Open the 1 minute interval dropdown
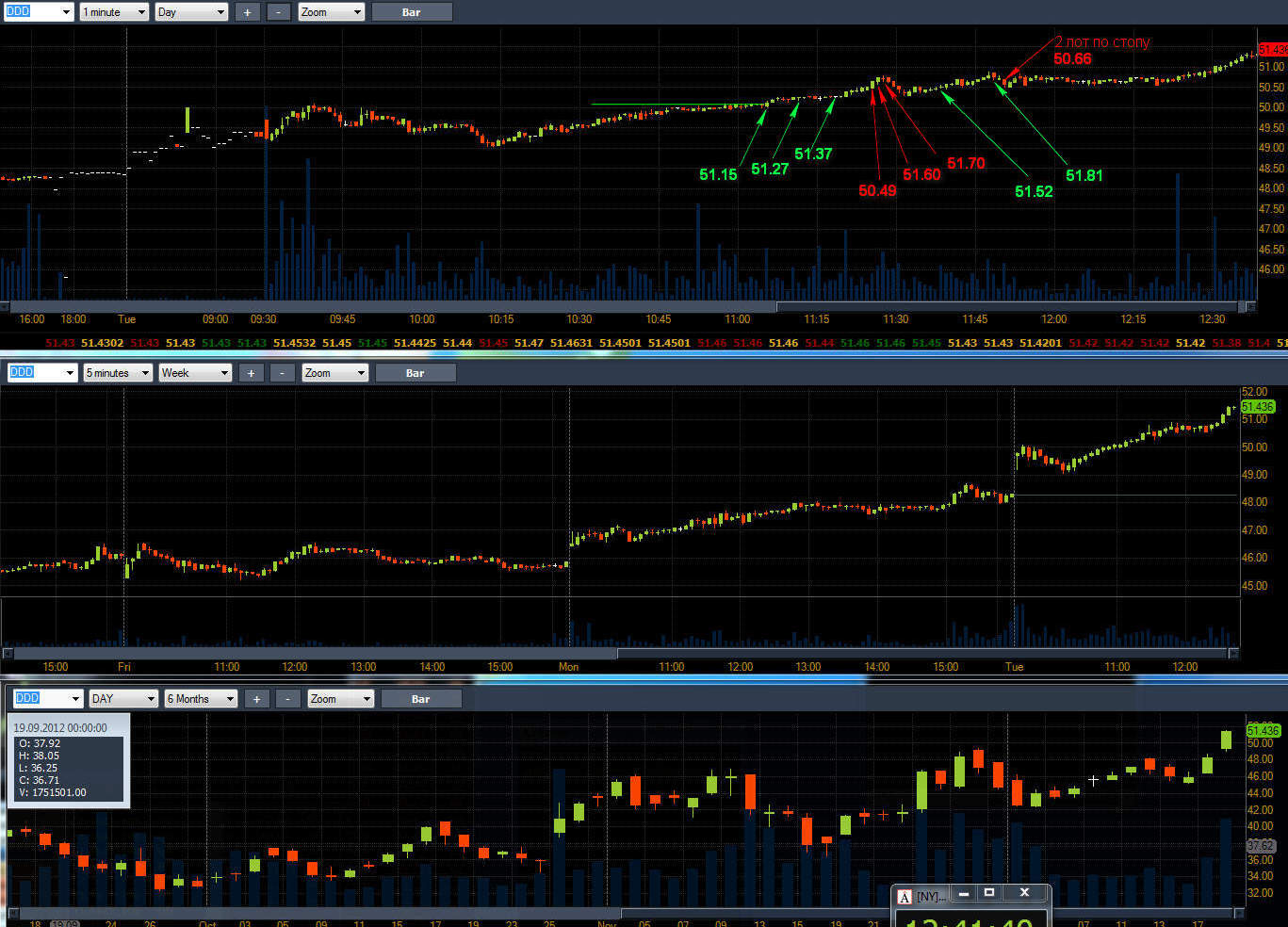1288x927 pixels. [114, 12]
